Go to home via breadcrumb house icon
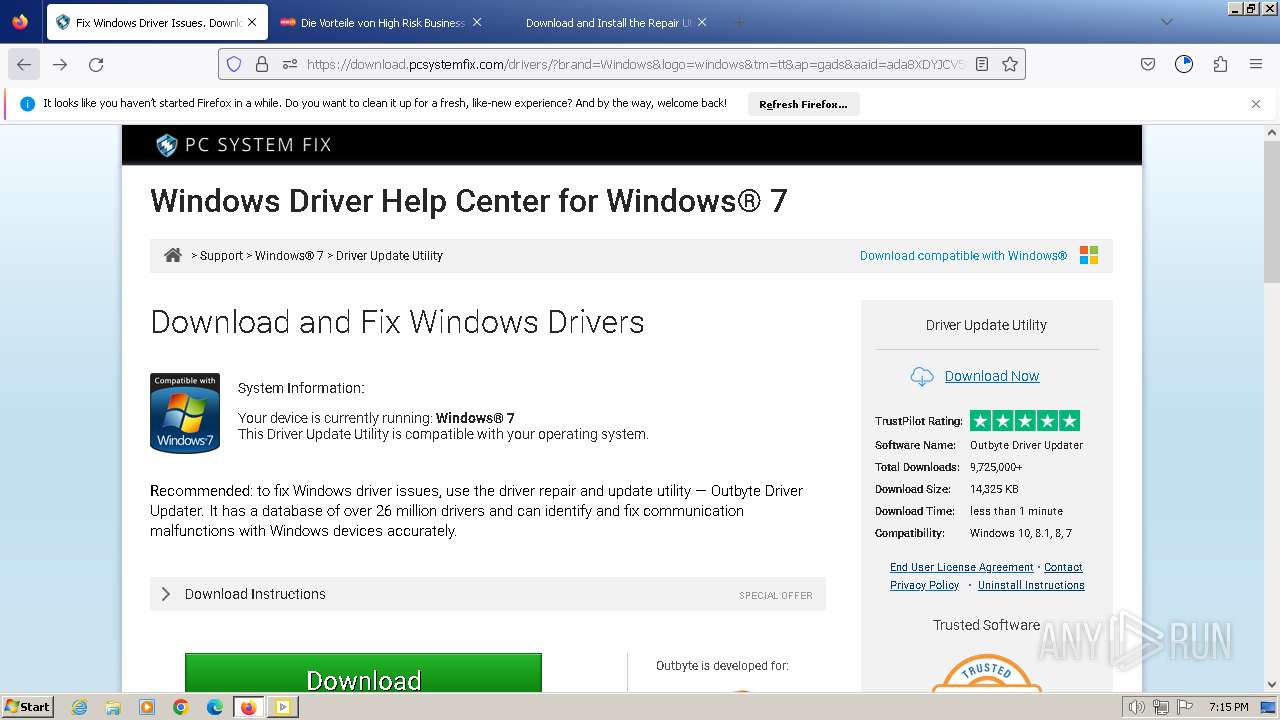 pos(173,255)
